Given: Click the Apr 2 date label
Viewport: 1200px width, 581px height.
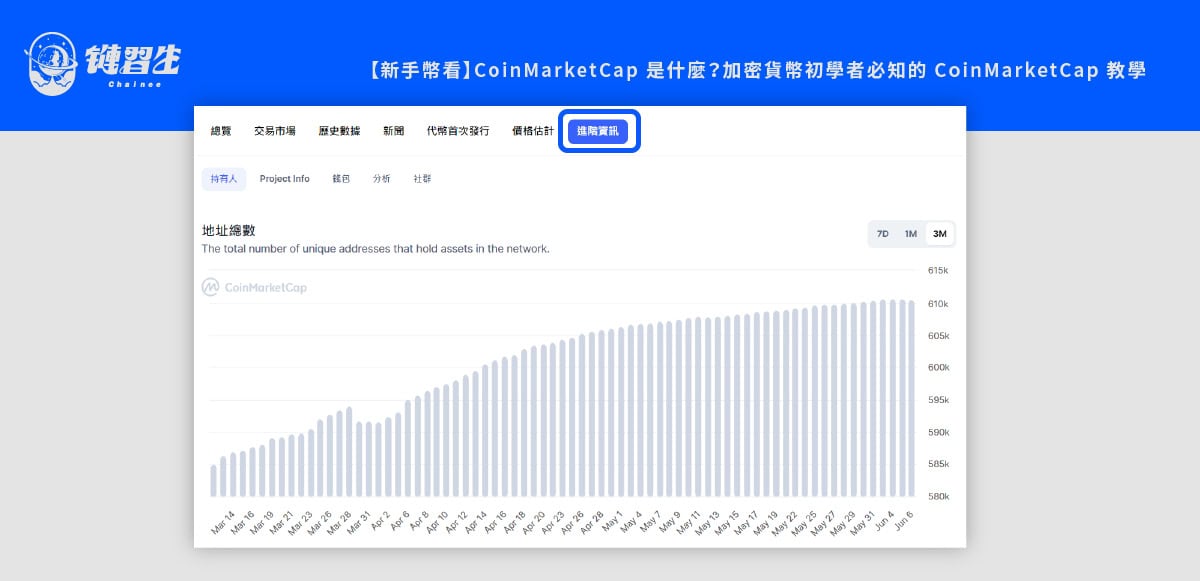Looking at the screenshot, I should click(x=381, y=520).
